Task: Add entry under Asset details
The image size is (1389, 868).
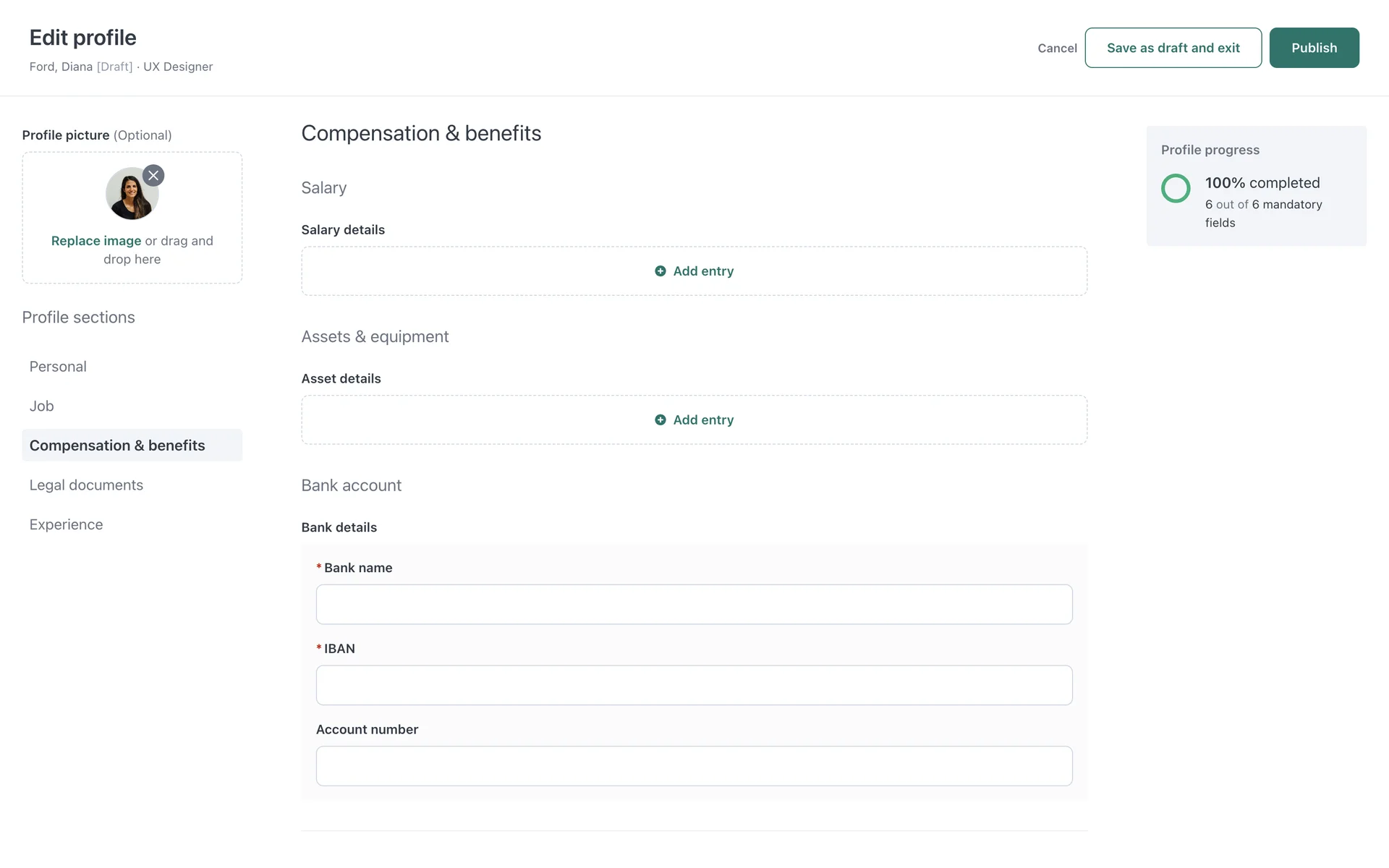Action: point(703,420)
